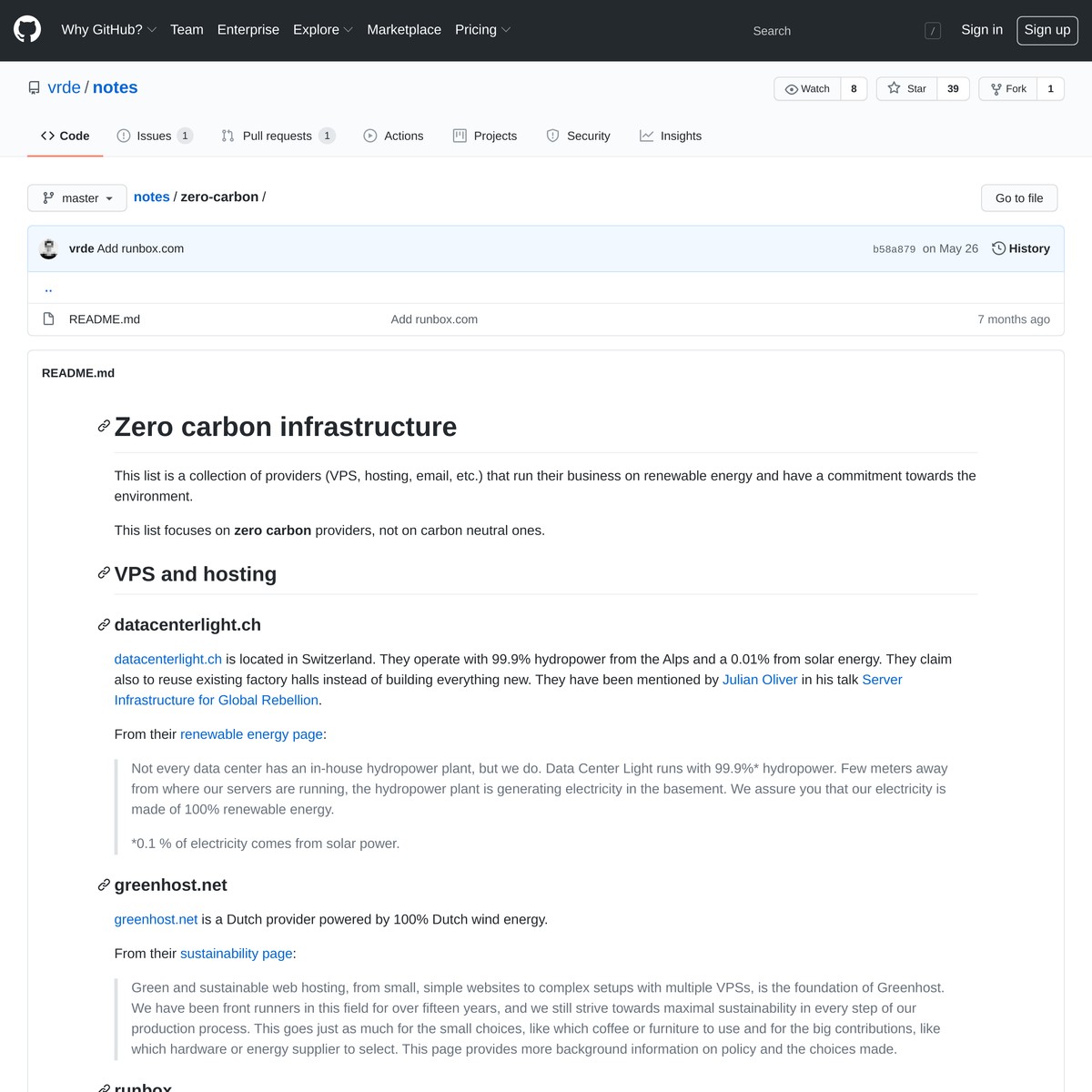Click the anchor icon beside datacenterlight.ch heading
Image resolution: width=1092 pixels, height=1092 pixels.
point(104,624)
